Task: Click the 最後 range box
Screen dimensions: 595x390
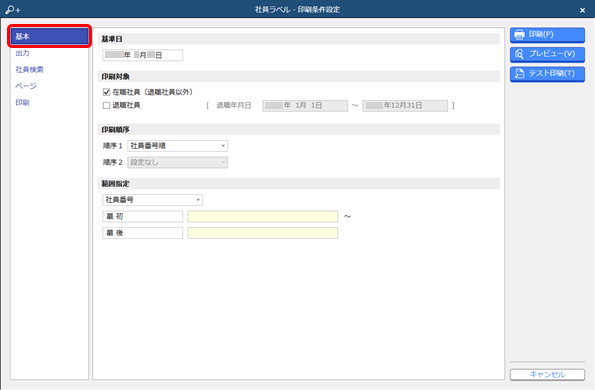Action: coord(142,233)
